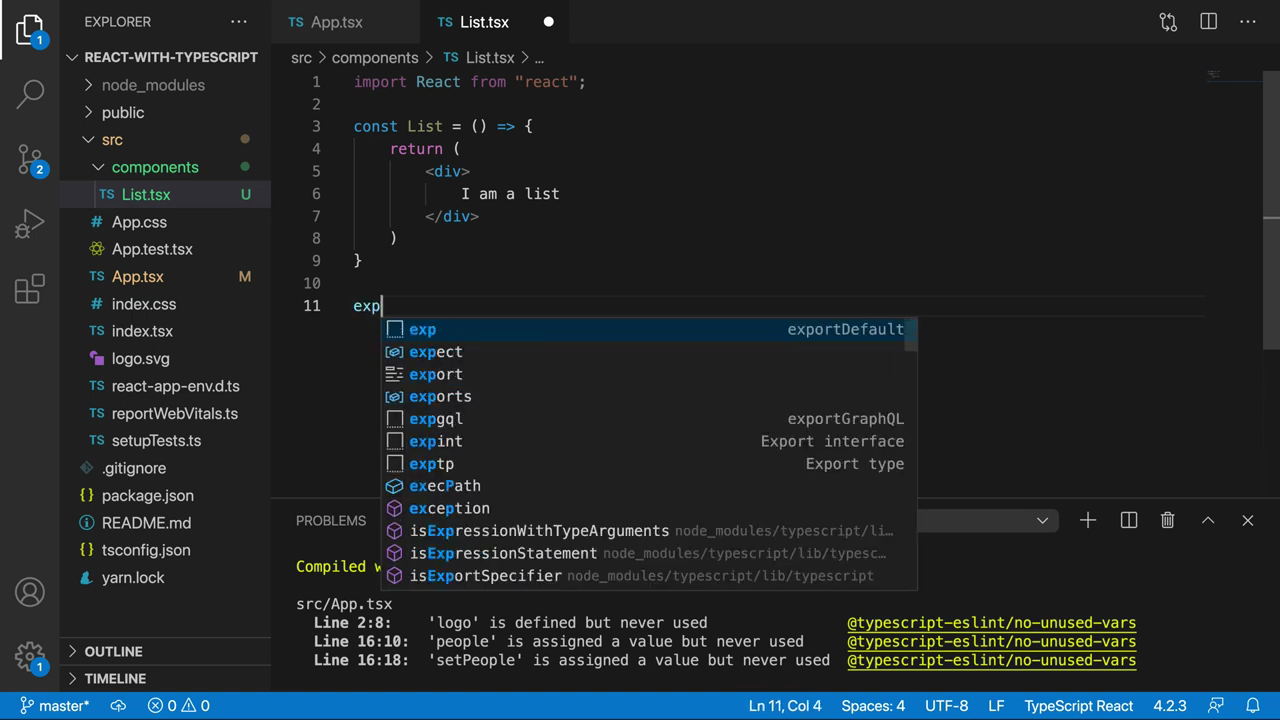This screenshot has height=720, width=1280.
Task: Click components in the breadcrumb
Action: click(x=375, y=58)
